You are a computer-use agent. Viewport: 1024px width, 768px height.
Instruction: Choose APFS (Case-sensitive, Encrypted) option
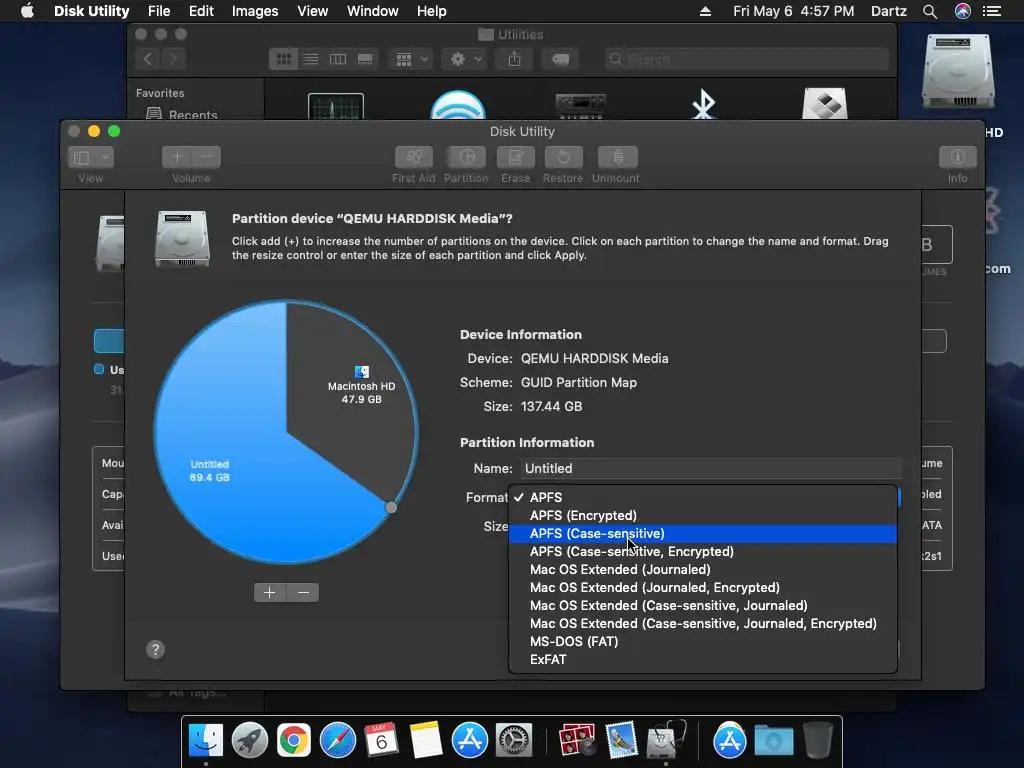click(703, 551)
